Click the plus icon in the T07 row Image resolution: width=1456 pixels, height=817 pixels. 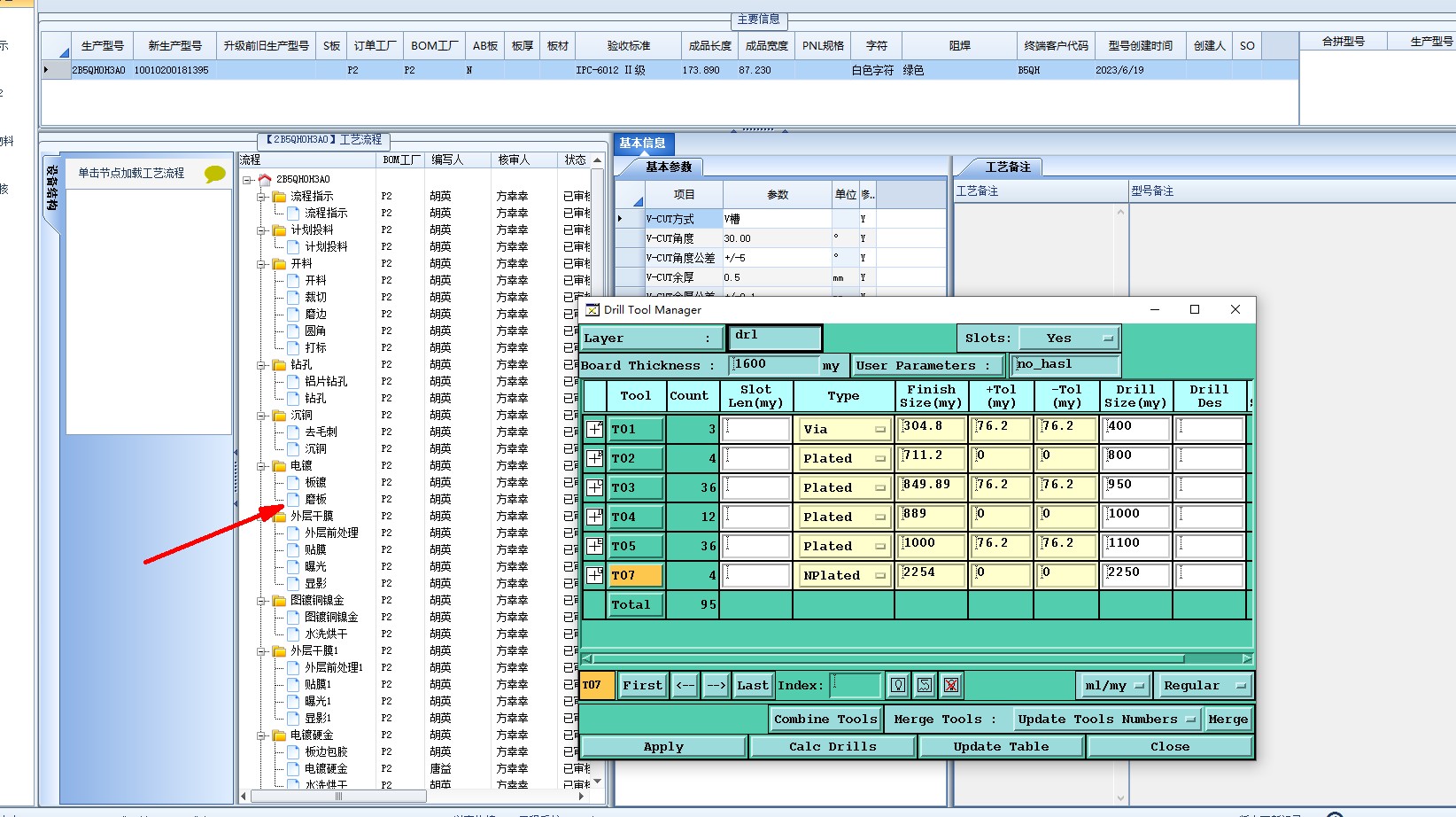595,575
